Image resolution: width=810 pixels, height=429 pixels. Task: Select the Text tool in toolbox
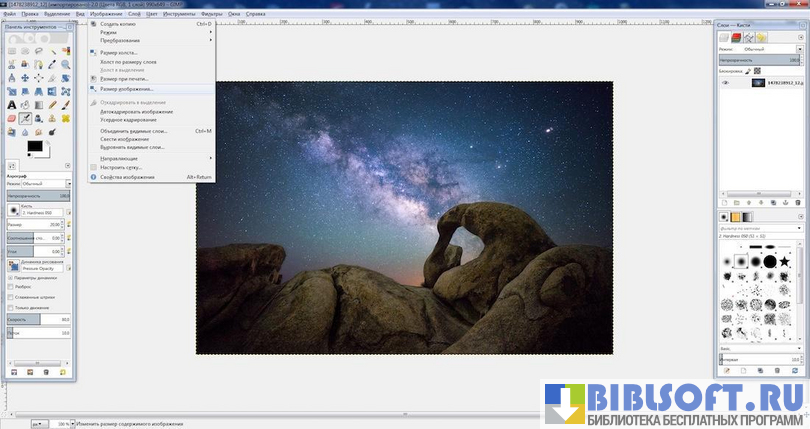click(12, 104)
